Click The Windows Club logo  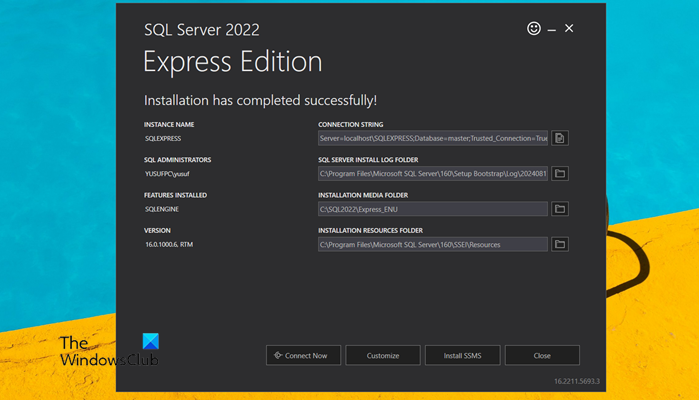(x=107, y=349)
